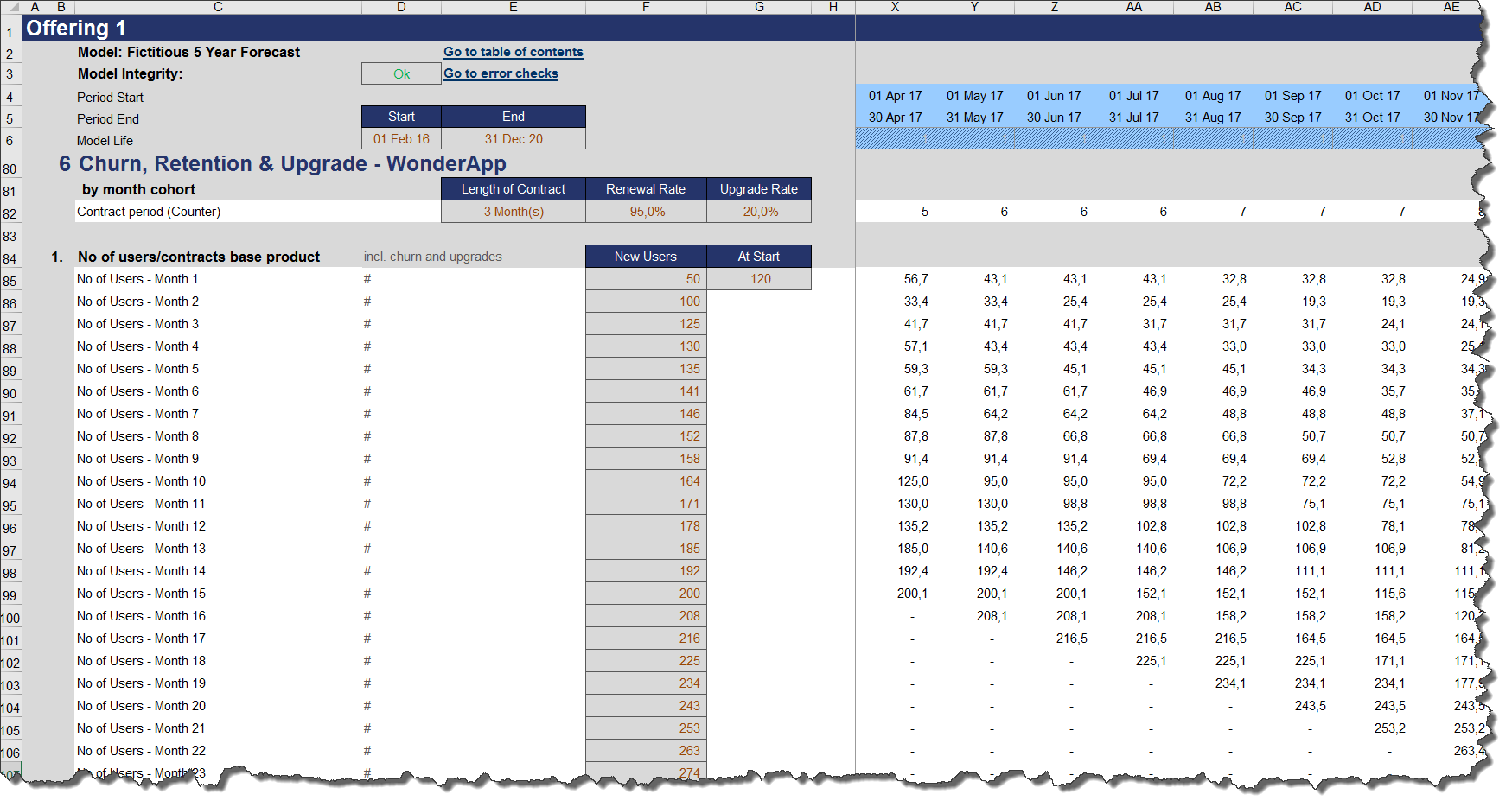Open the 'Go to table of contents' link
Viewport: 1512px width, 807px height.
tap(514, 52)
